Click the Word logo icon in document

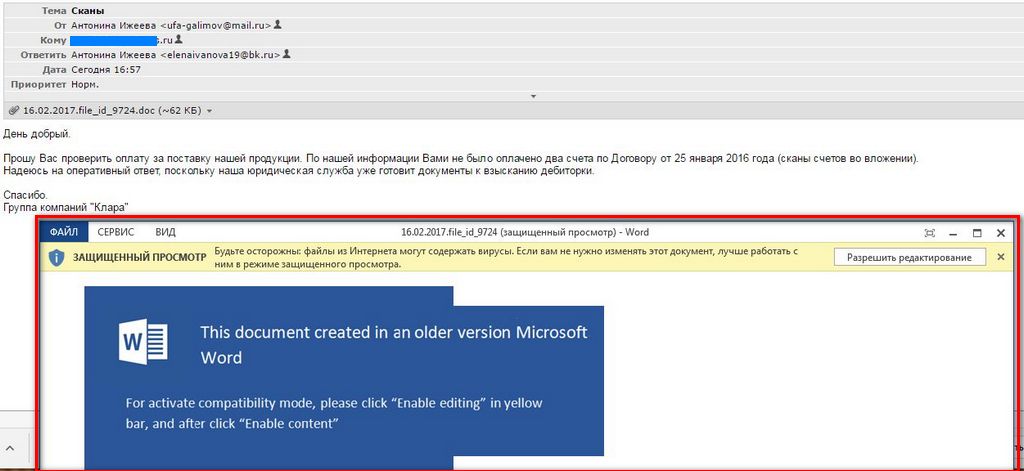click(x=143, y=342)
